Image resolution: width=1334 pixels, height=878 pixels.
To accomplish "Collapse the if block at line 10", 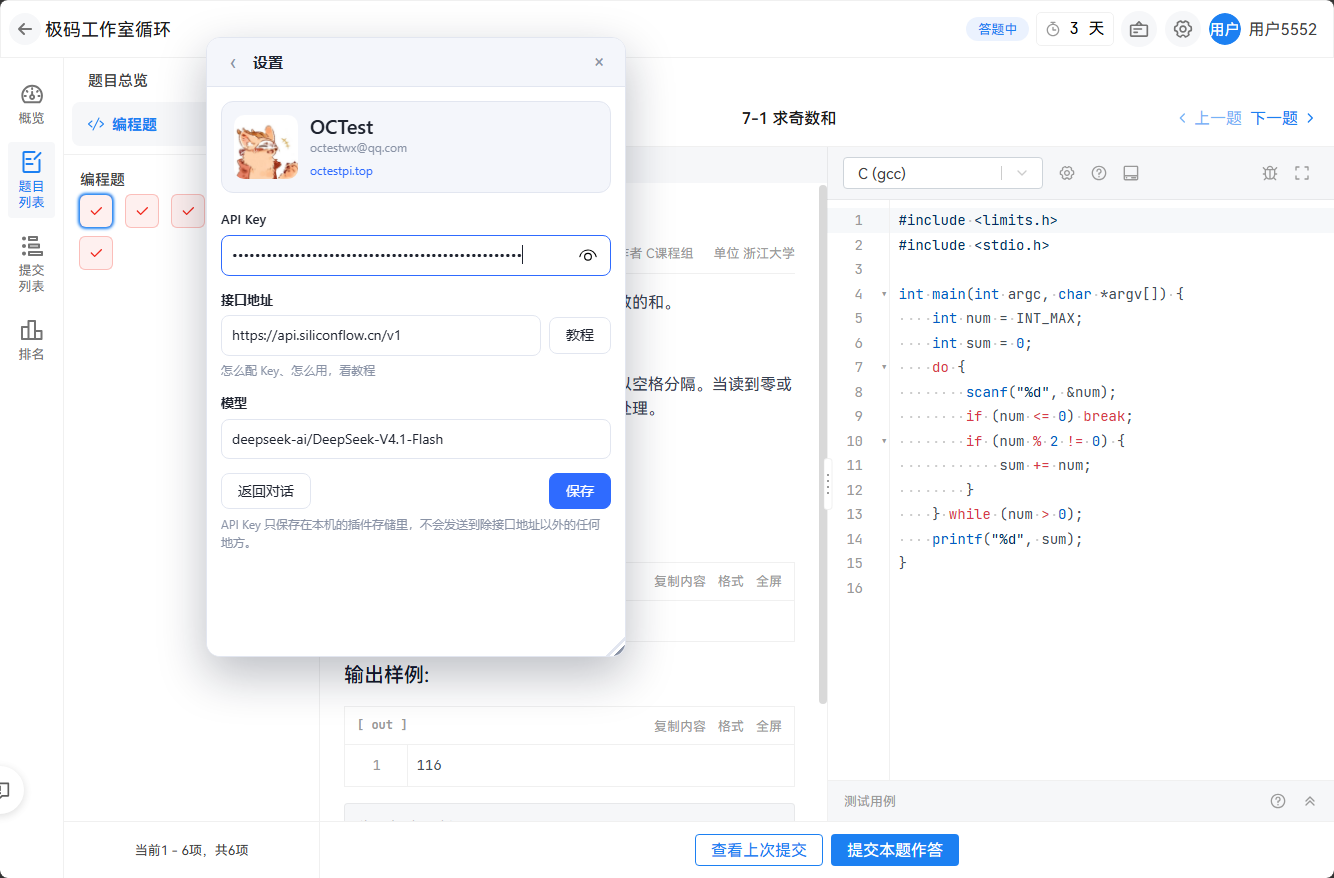I will coord(884,441).
